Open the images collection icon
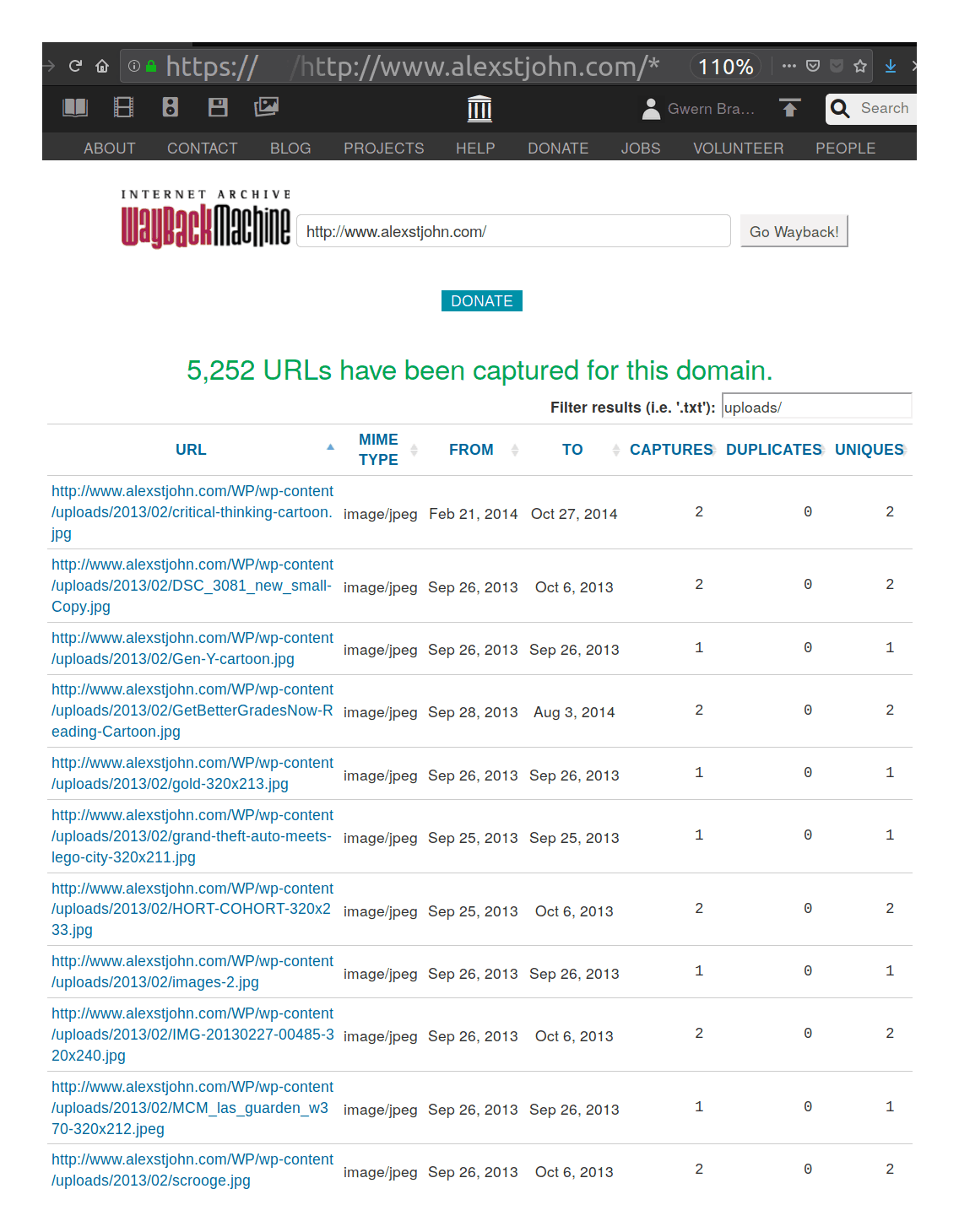Screen dimensions: 959x1232 (266, 108)
